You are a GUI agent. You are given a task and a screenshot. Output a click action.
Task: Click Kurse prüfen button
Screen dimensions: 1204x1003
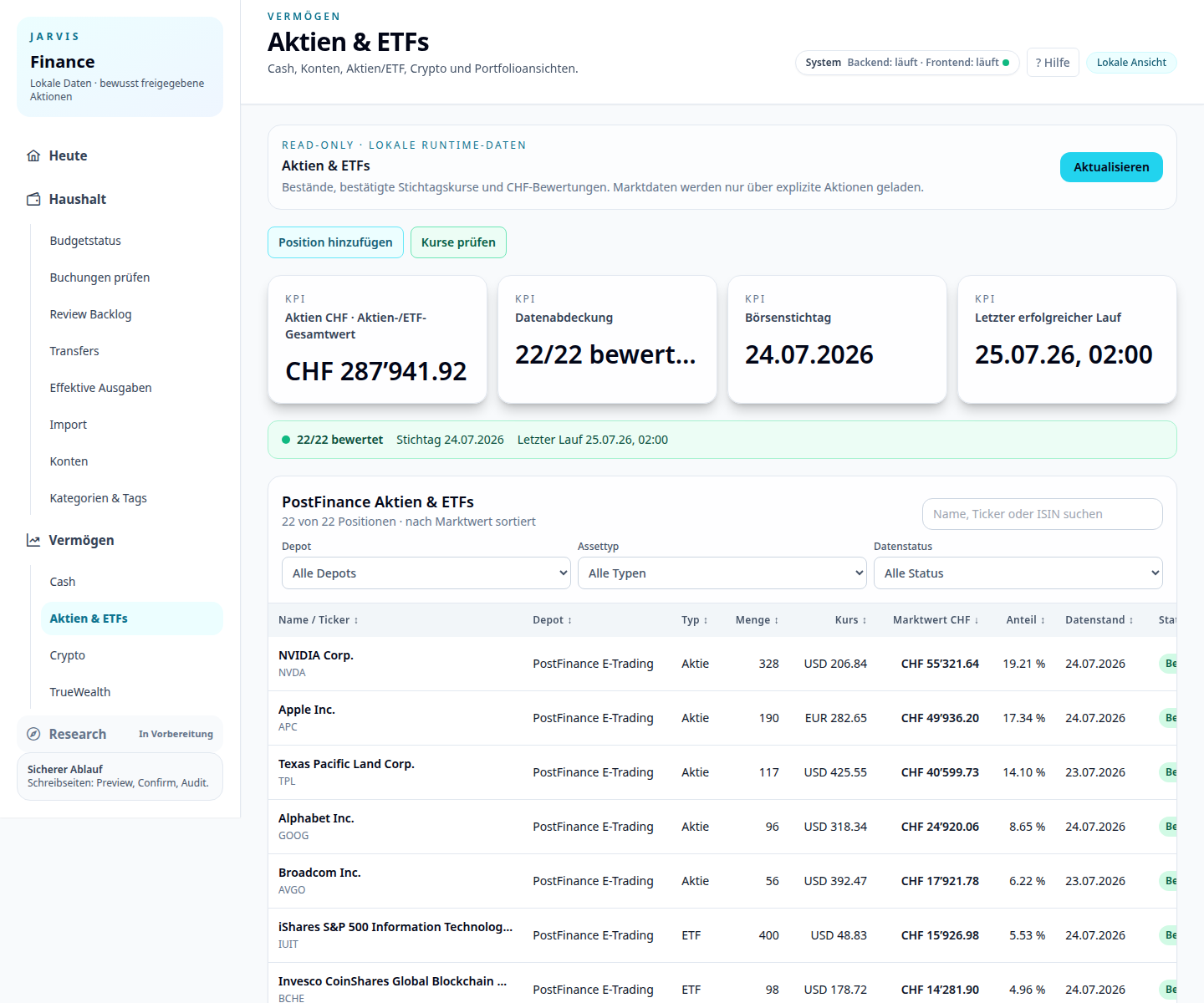coord(458,242)
